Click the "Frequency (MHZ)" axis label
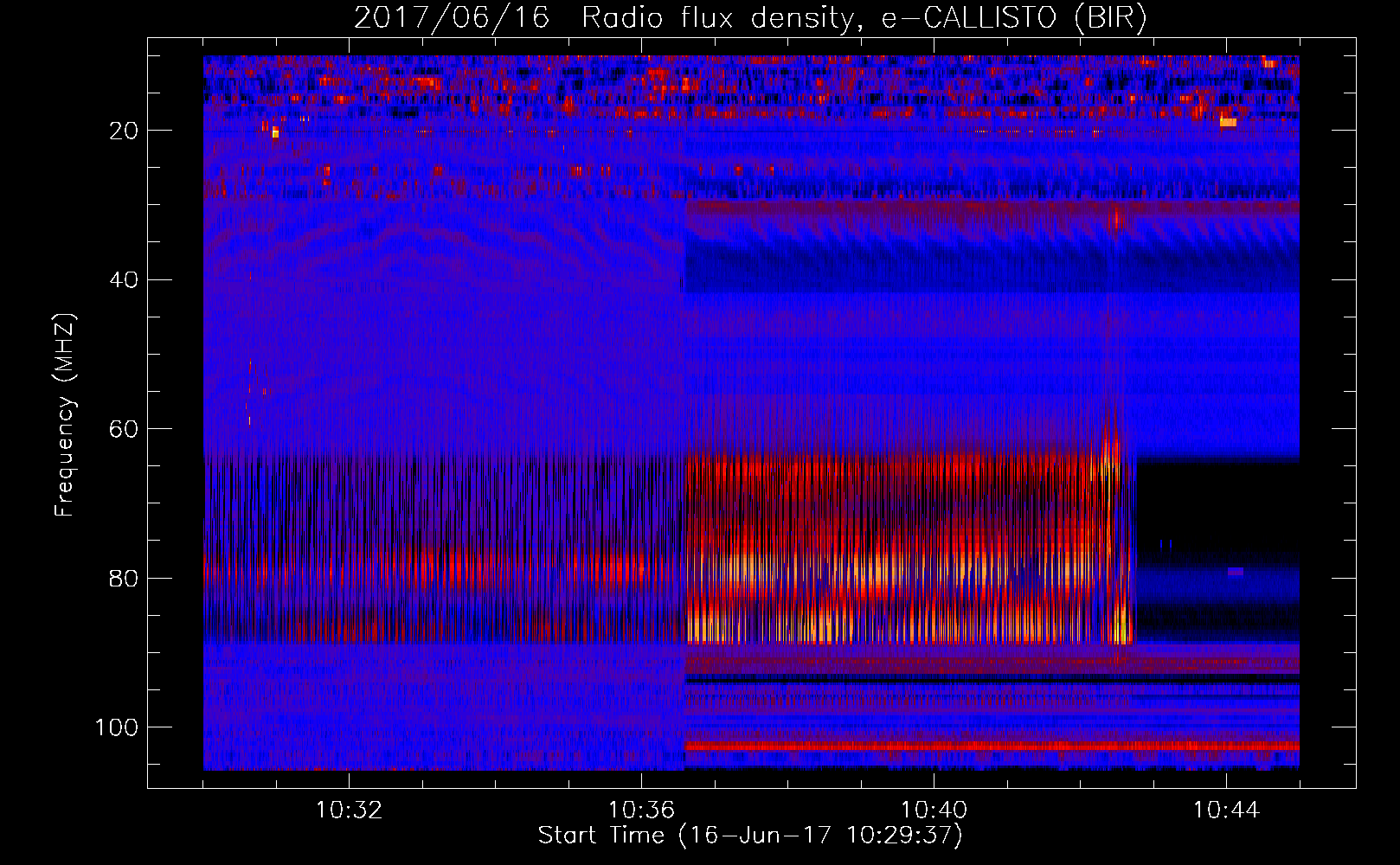 click(x=65, y=415)
